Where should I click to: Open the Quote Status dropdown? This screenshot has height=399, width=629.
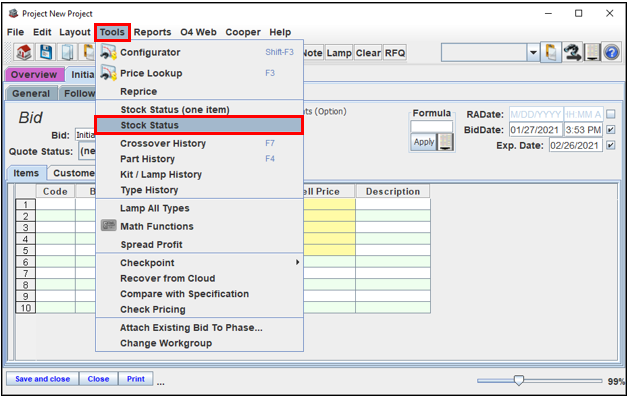[87, 152]
